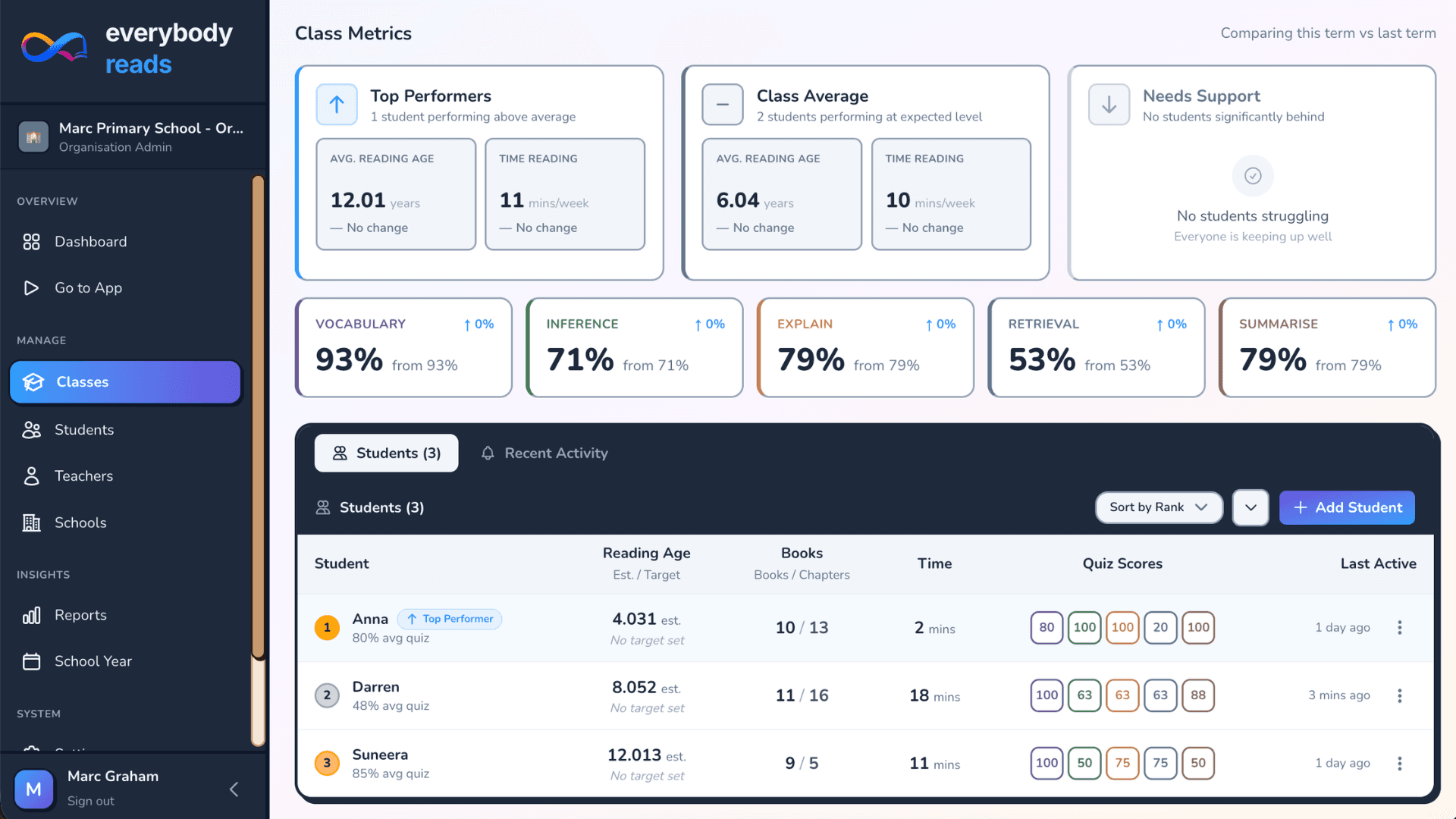Select the Students (3) tab
Screen dimensions: 1456x819
pos(386,453)
